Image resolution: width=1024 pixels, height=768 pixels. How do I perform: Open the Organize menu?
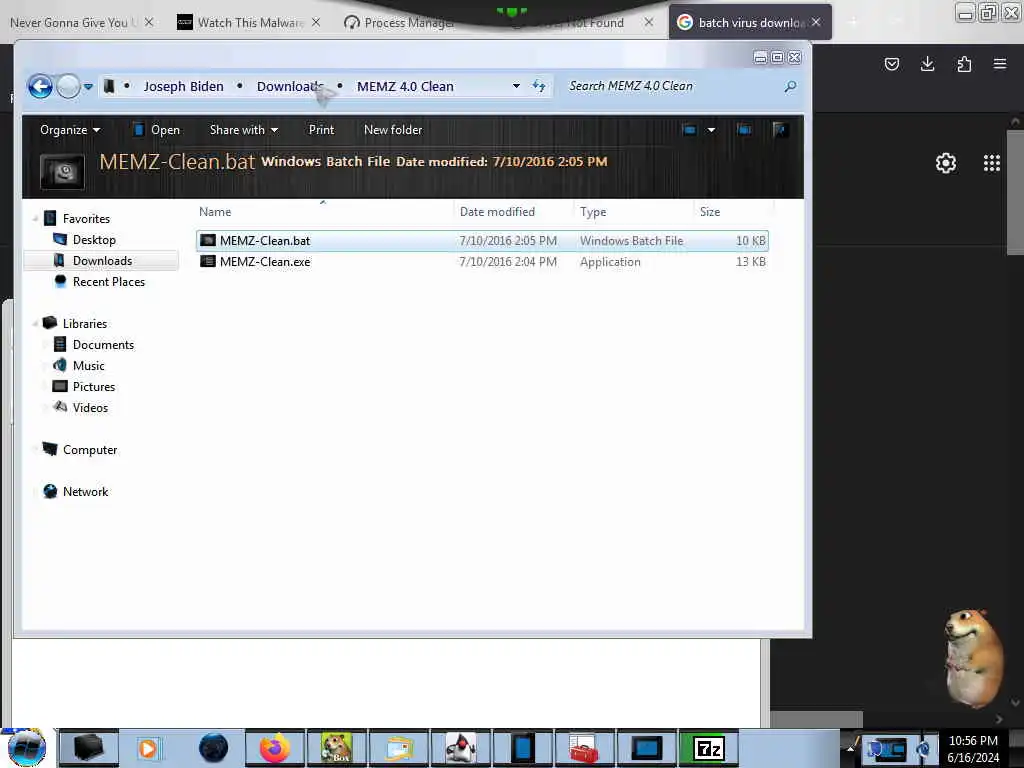70,130
